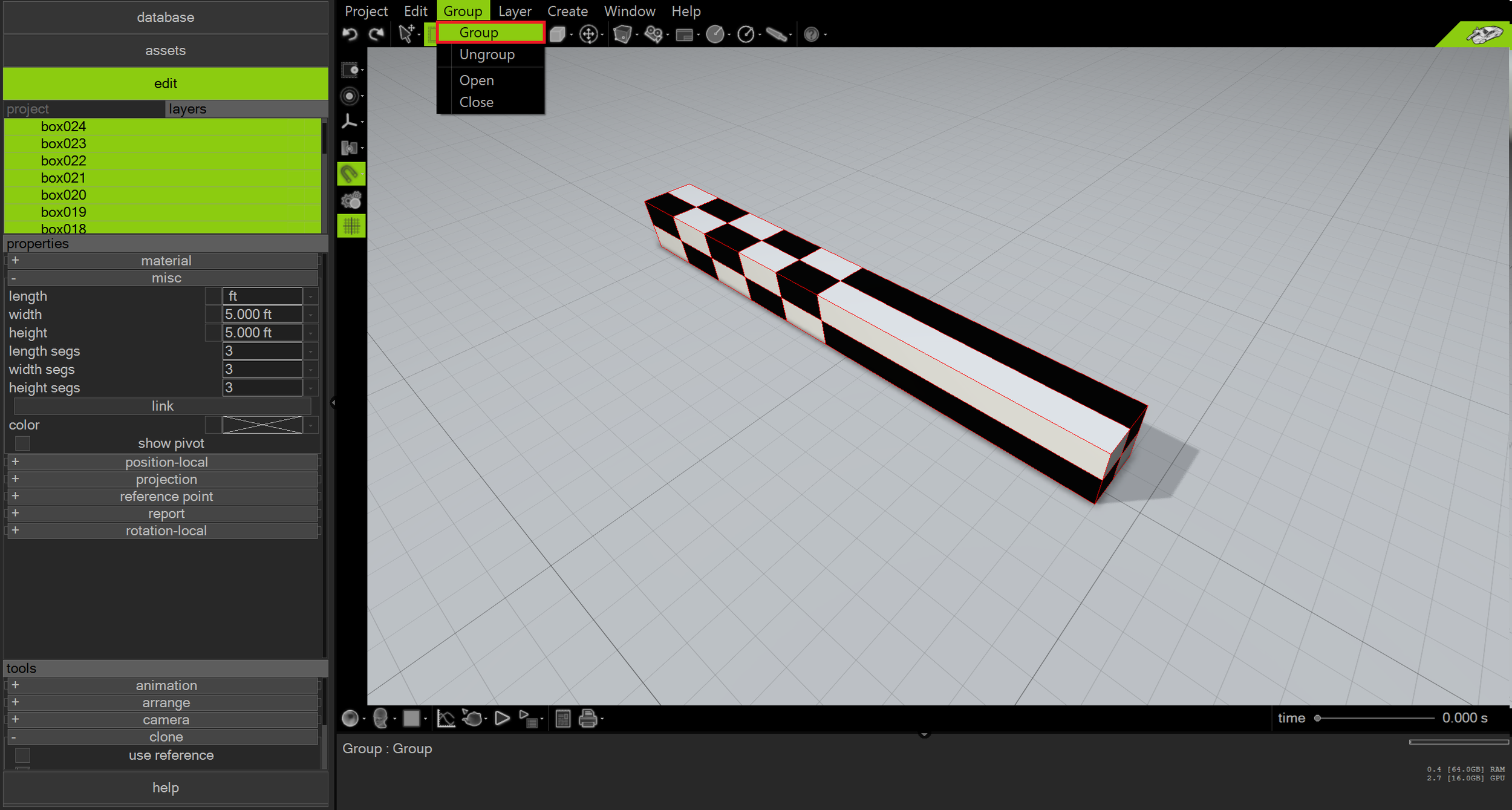Choose Ungroup from the Group menu

click(487, 54)
